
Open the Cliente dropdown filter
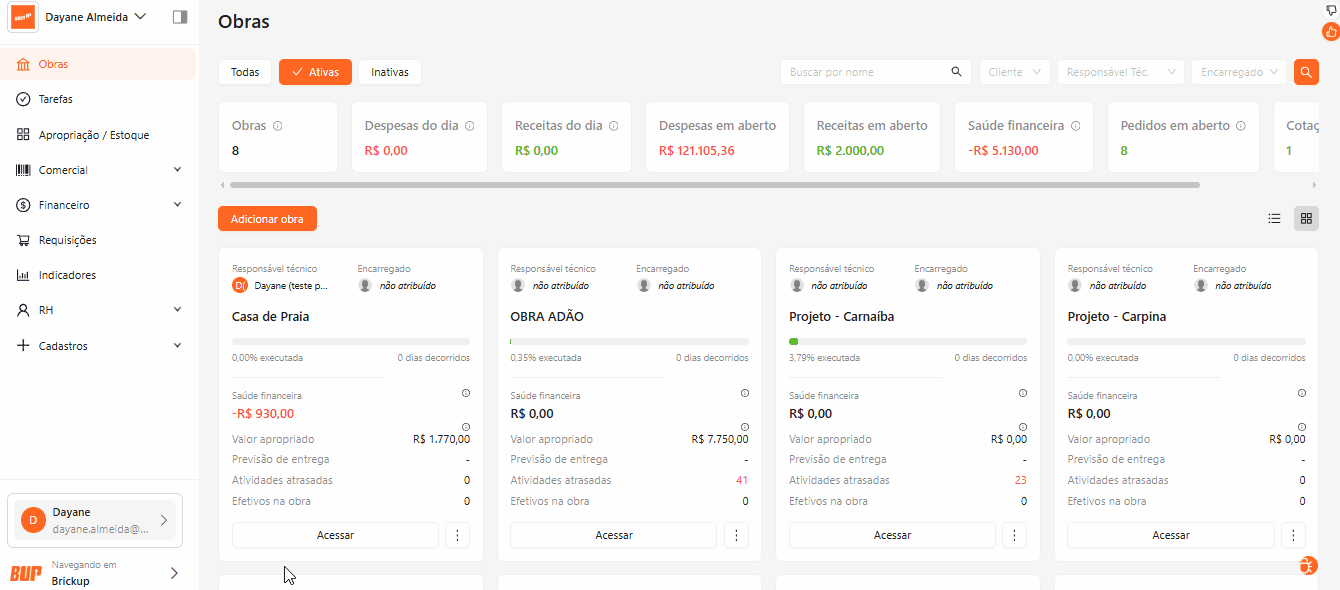click(x=1014, y=72)
